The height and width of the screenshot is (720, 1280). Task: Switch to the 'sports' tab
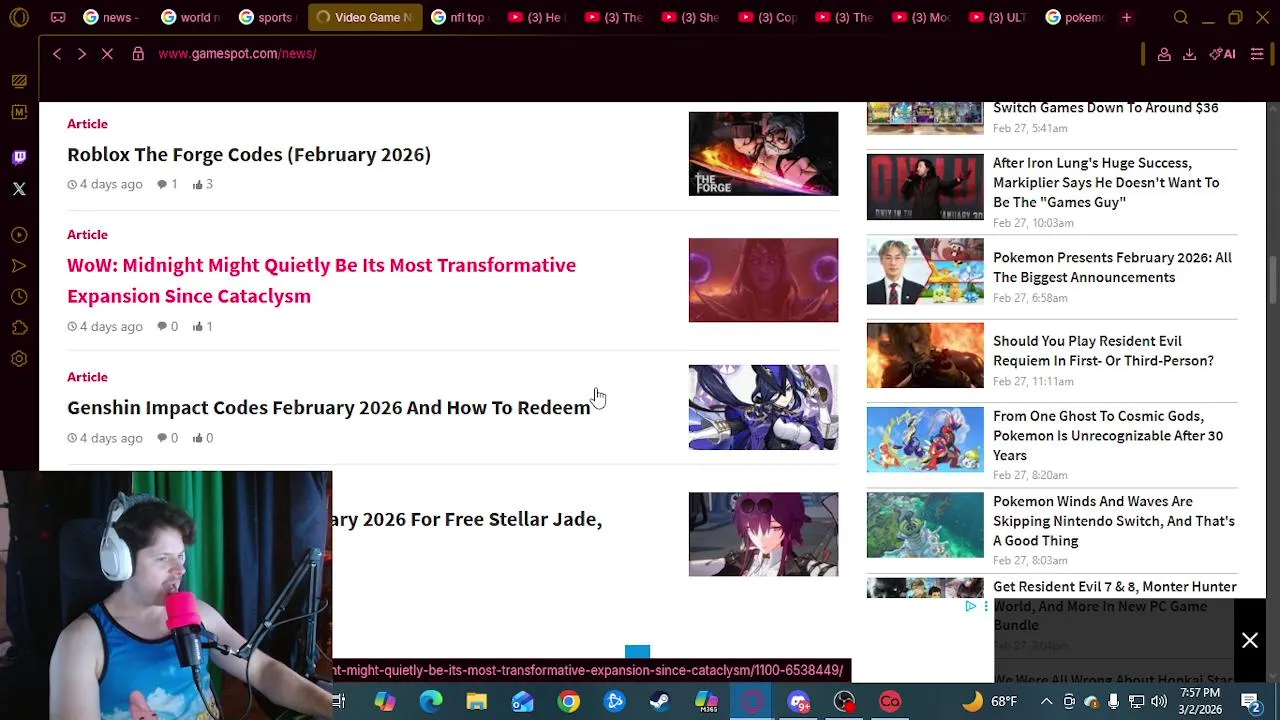(269, 17)
